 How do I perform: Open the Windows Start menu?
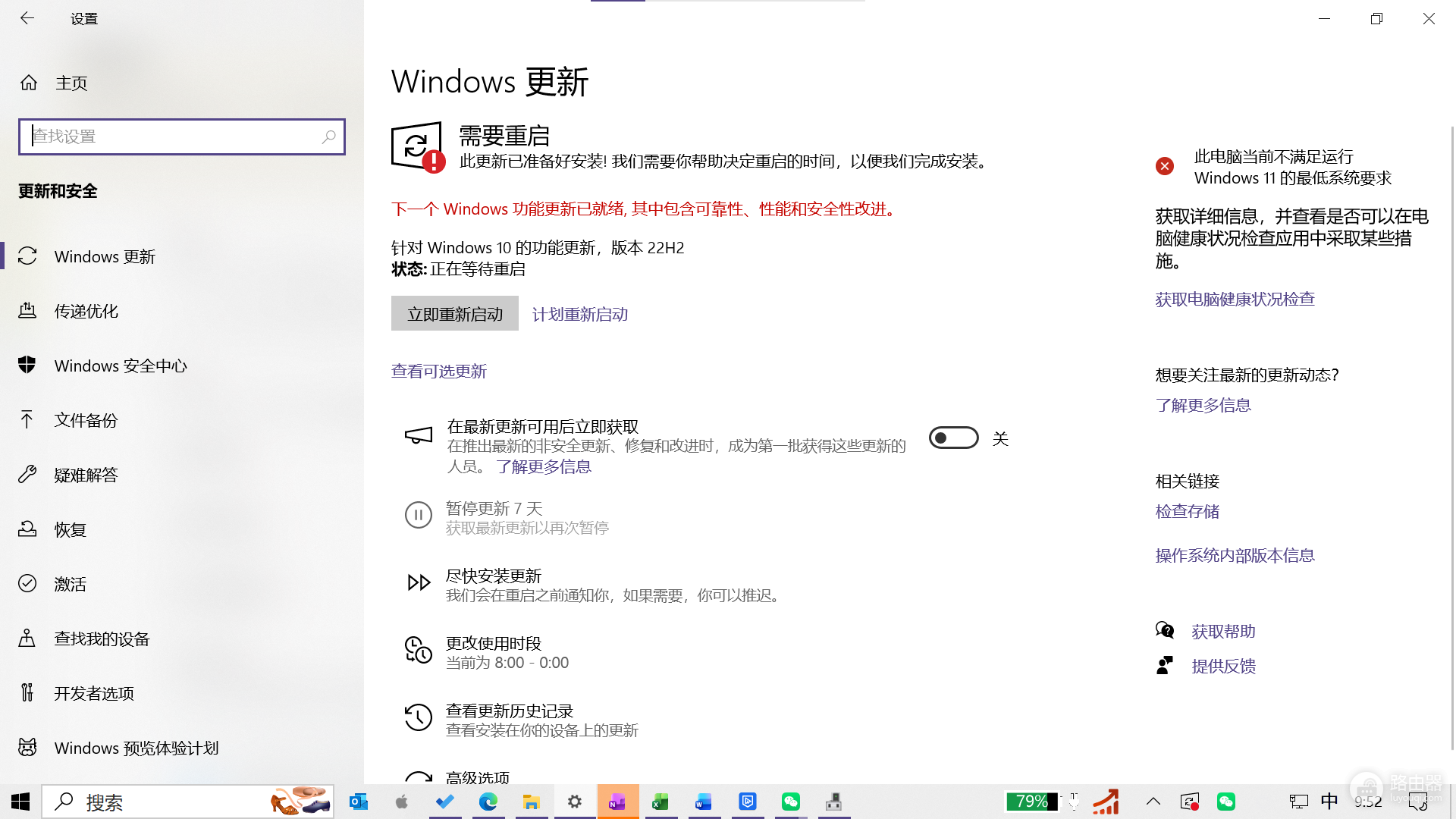click(x=20, y=802)
